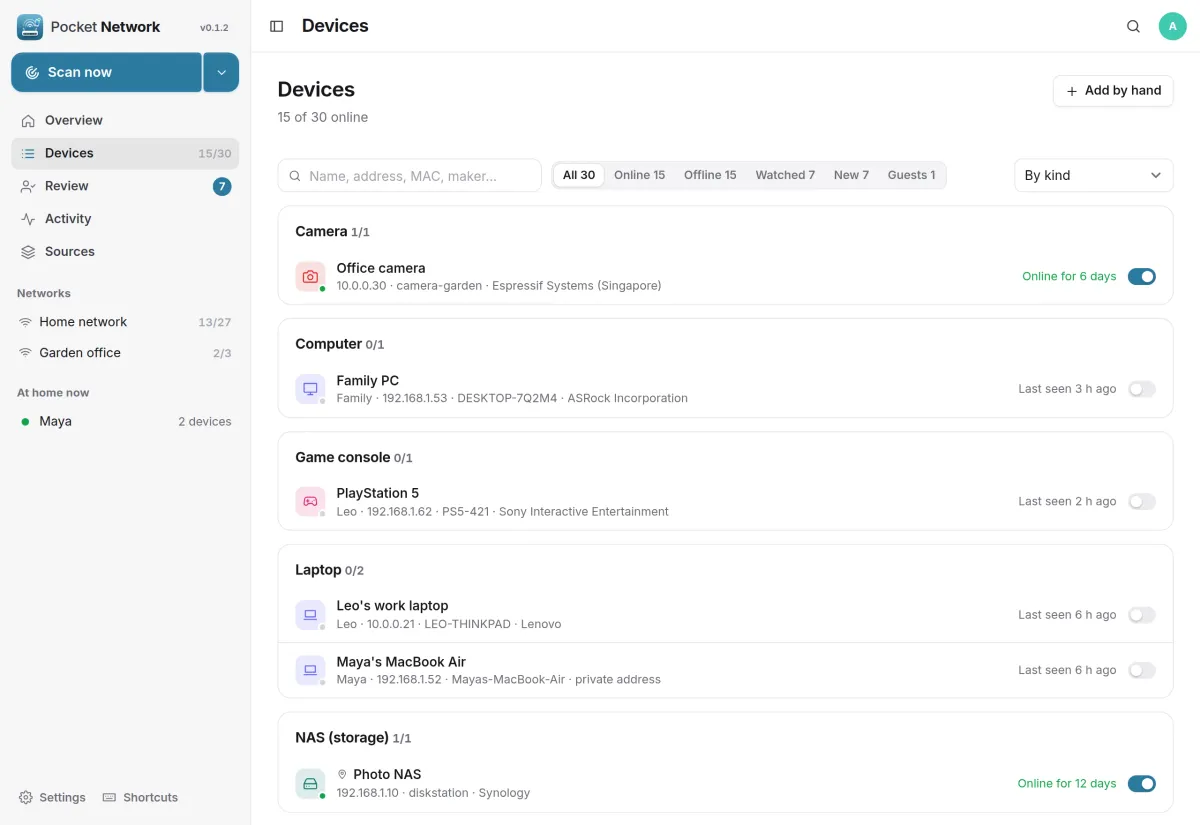The width and height of the screenshot is (1200, 825).
Task: Click the Photo NAS storage icon
Action: 310,783
